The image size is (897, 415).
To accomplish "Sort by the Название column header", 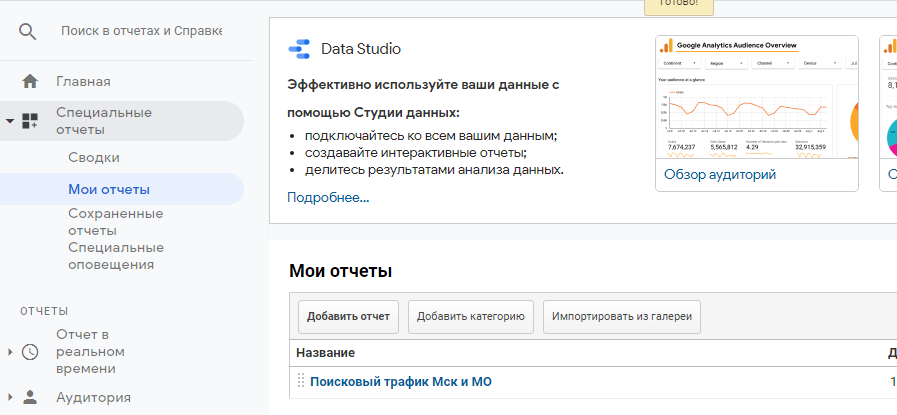I will point(325,353).
